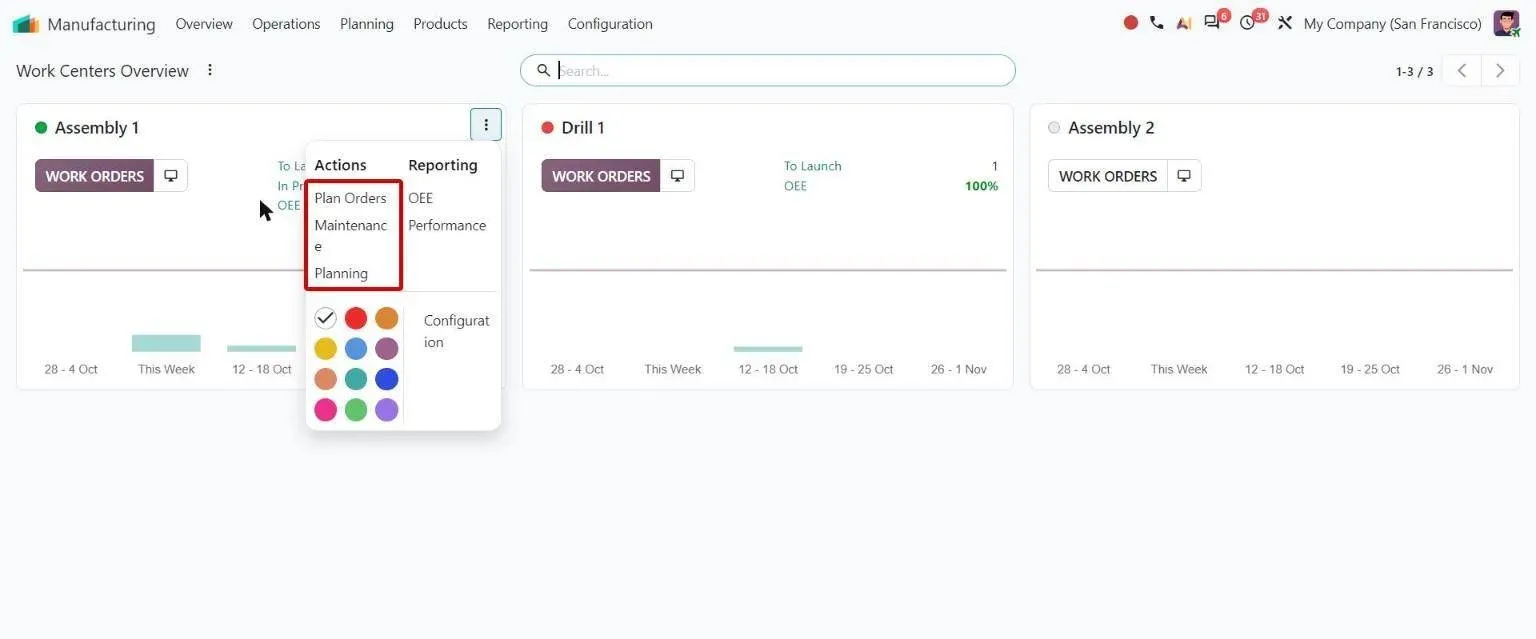Choose the no-color swatch with checkmark
Image resolution: width=1536 pixels, height=639 pixels.
[x=325, y=318]
